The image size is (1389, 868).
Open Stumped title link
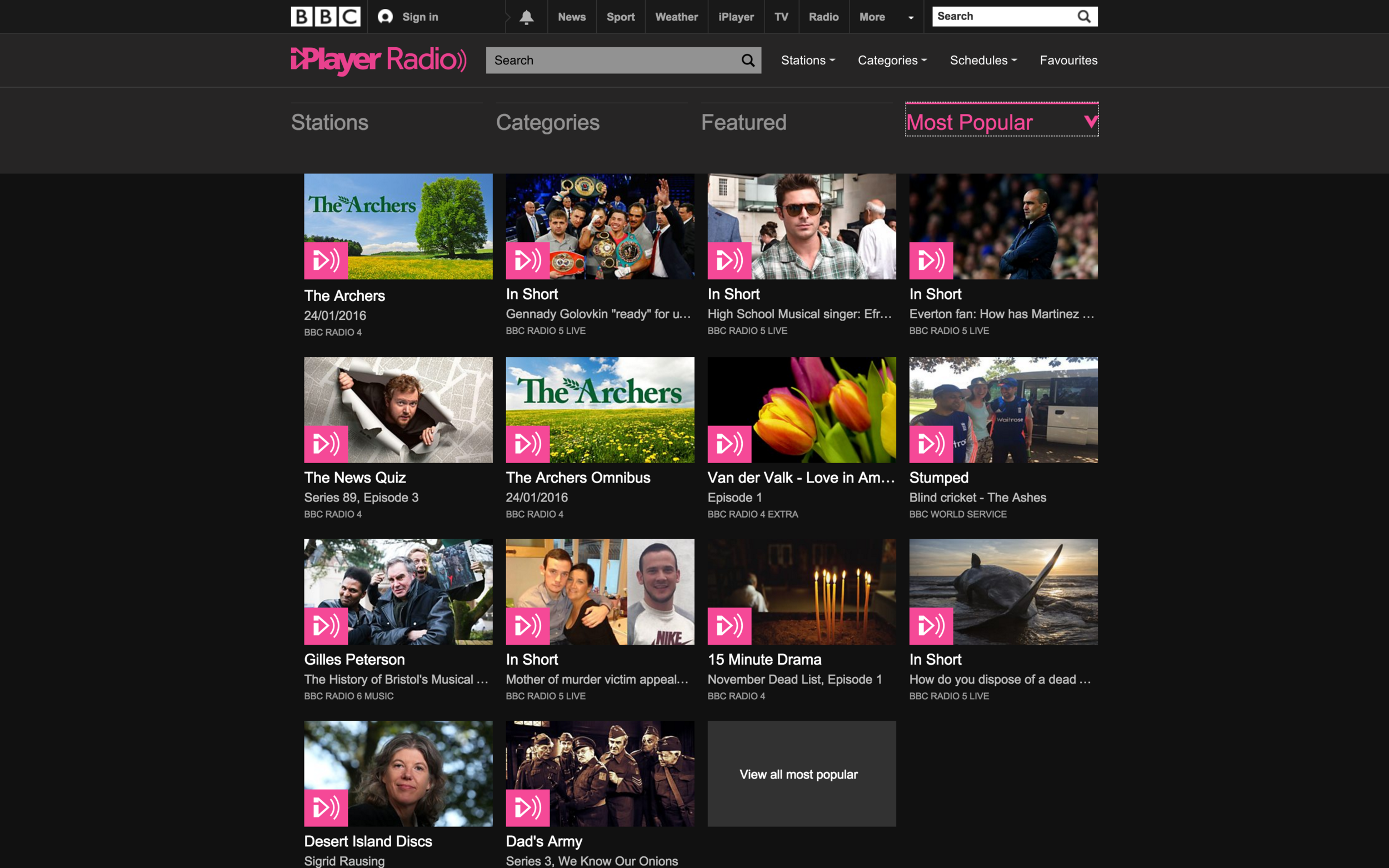pos(939,478)
